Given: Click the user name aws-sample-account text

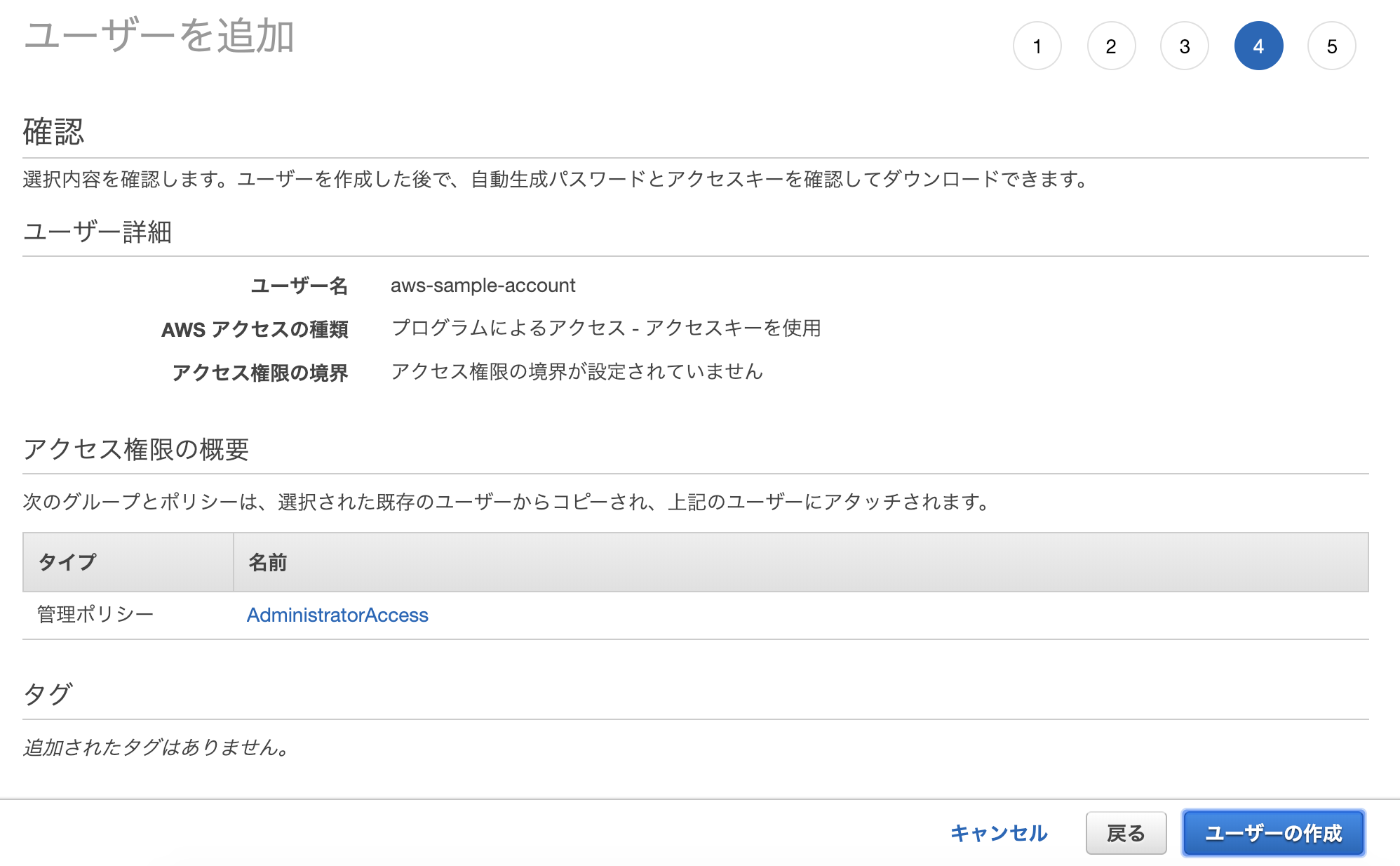Looking at the screenshot, I should pos(483,286).
